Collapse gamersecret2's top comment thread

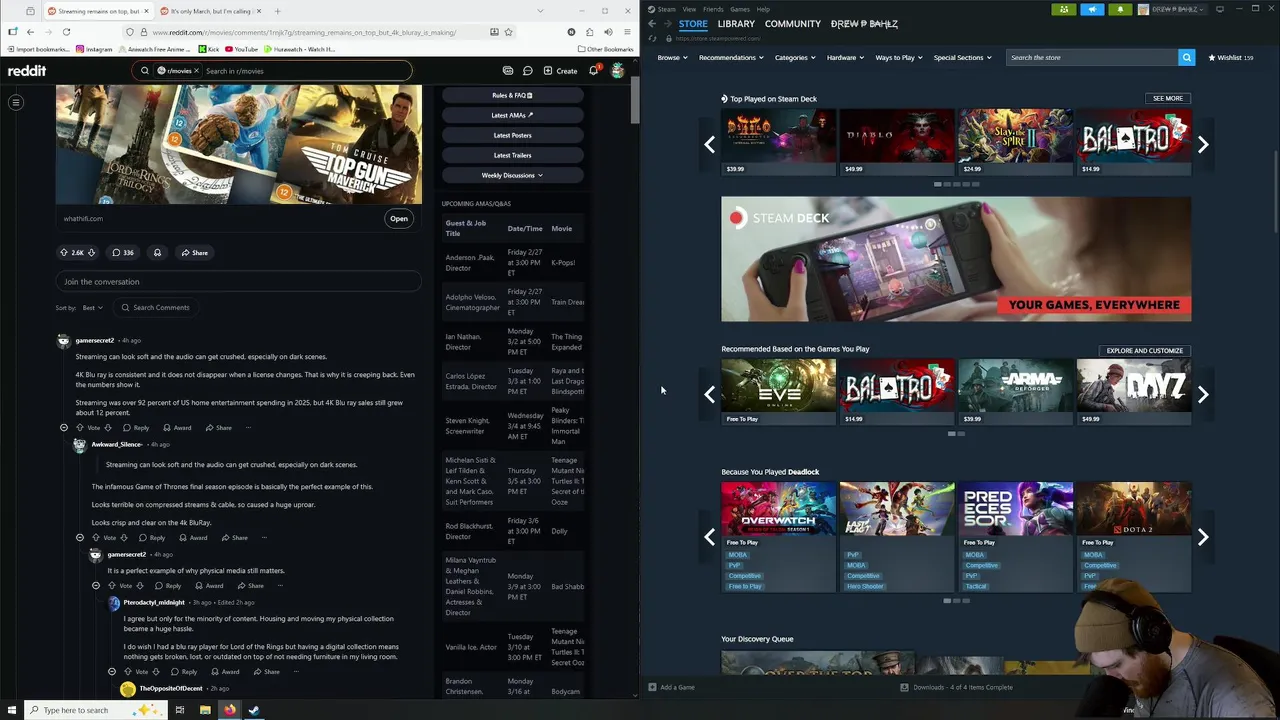coord(64,428)
